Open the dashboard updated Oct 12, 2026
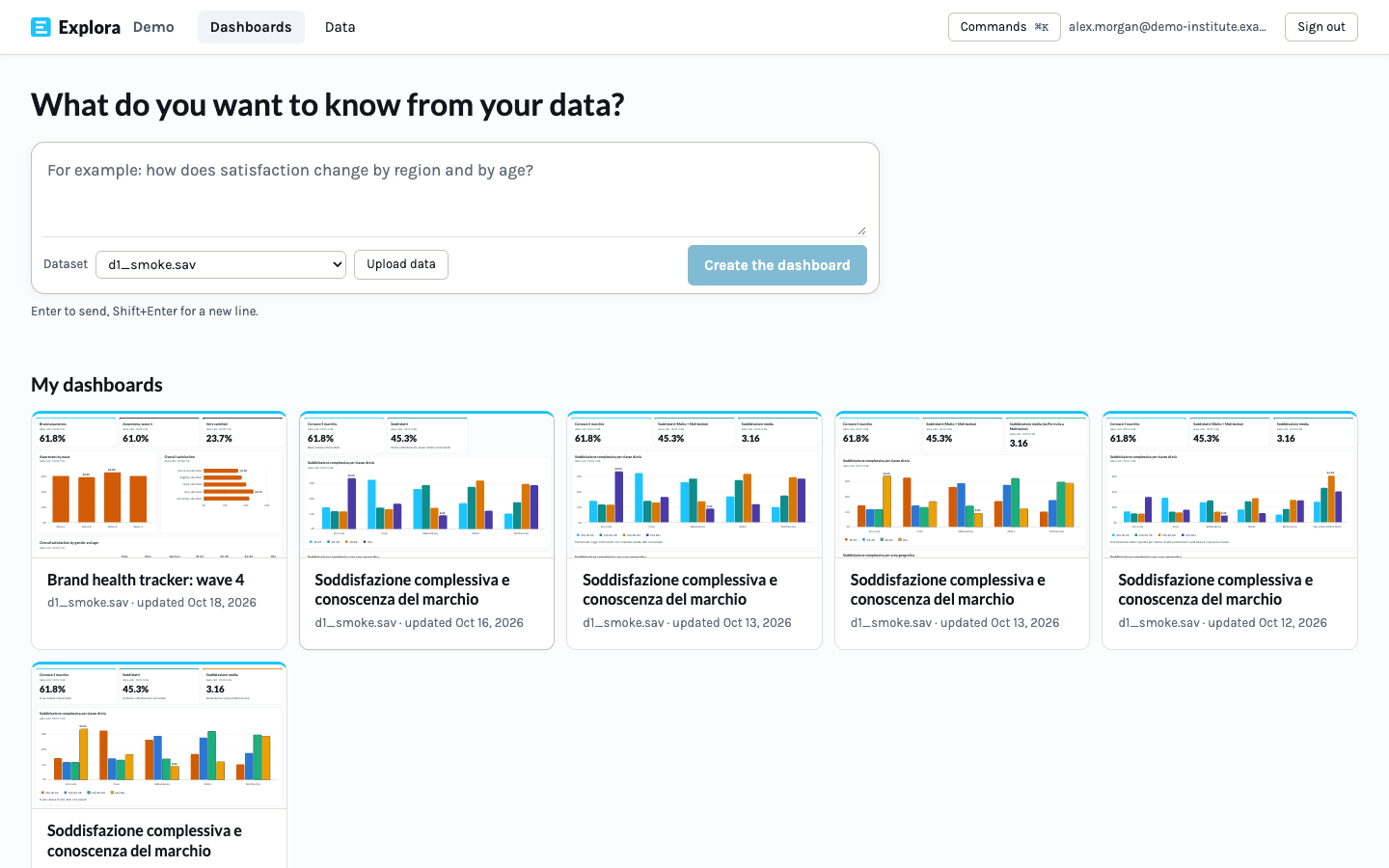The height and width of the screenshot is (868, 1389). [x=1230, y=530]
